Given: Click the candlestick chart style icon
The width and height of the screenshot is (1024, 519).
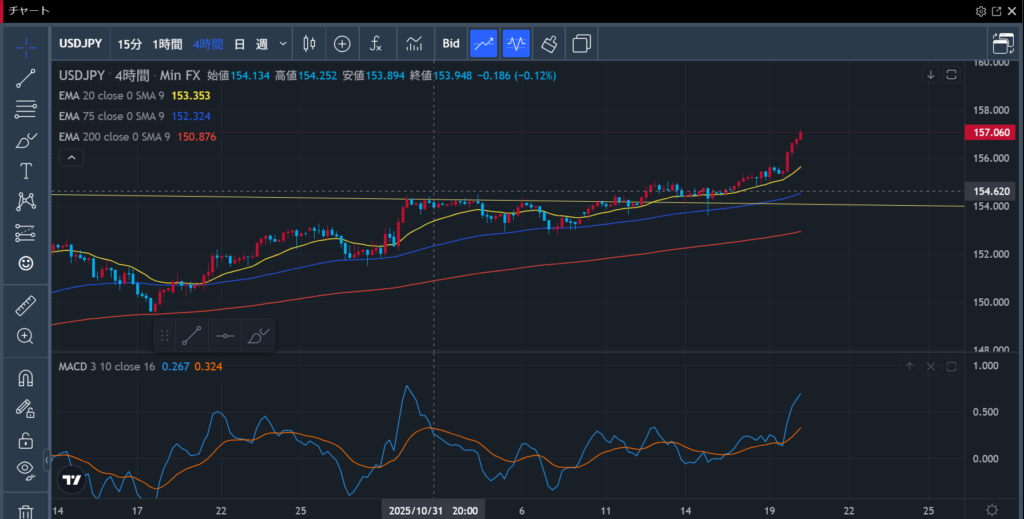Looking at the screenshot, I should point(308,44).
